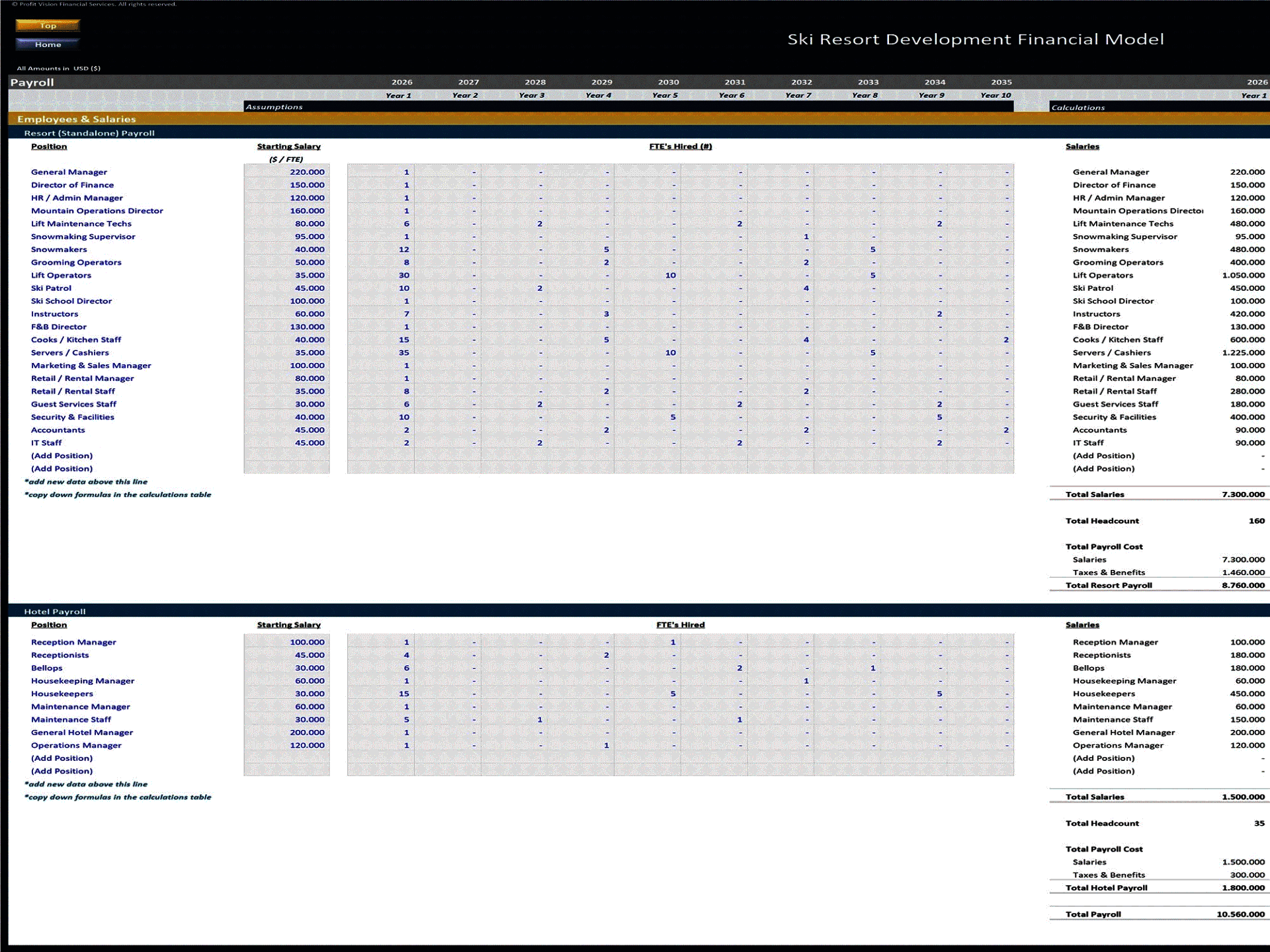Viewport: 1270px width, 952px height.
Task: Click the Payroll sheet title
Action: pos(32,83)
